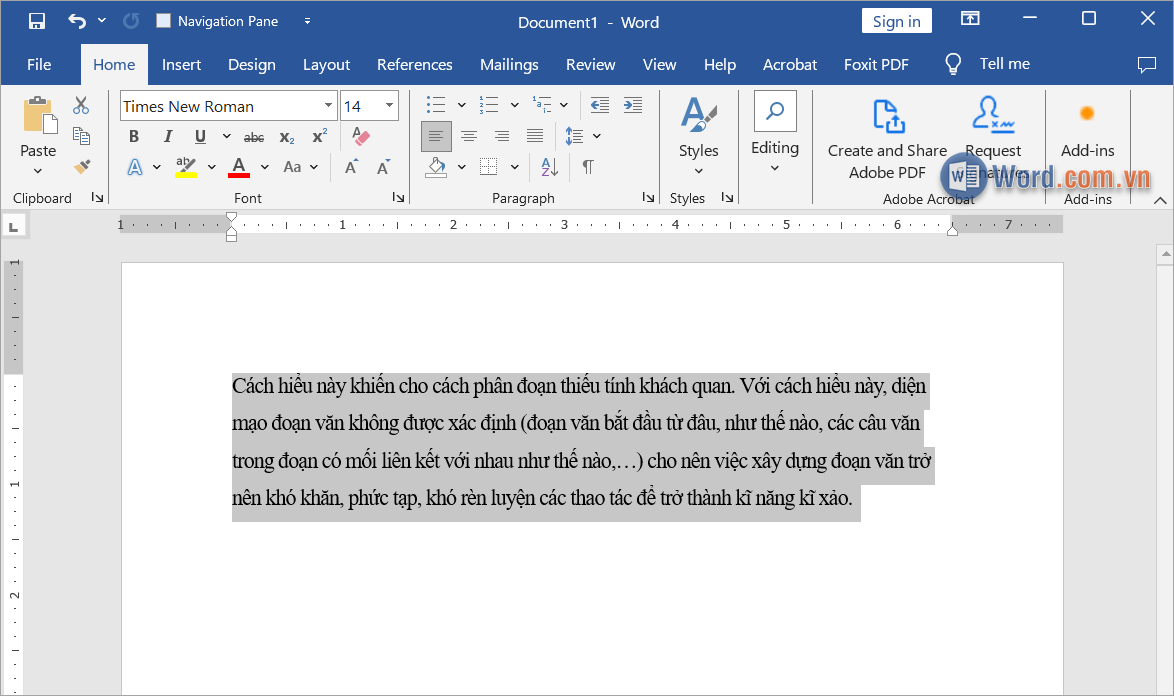Viewport: 1174px width, 696px height.
Task: Open the undo history dropdown arrow
Action: click(102, 21)
